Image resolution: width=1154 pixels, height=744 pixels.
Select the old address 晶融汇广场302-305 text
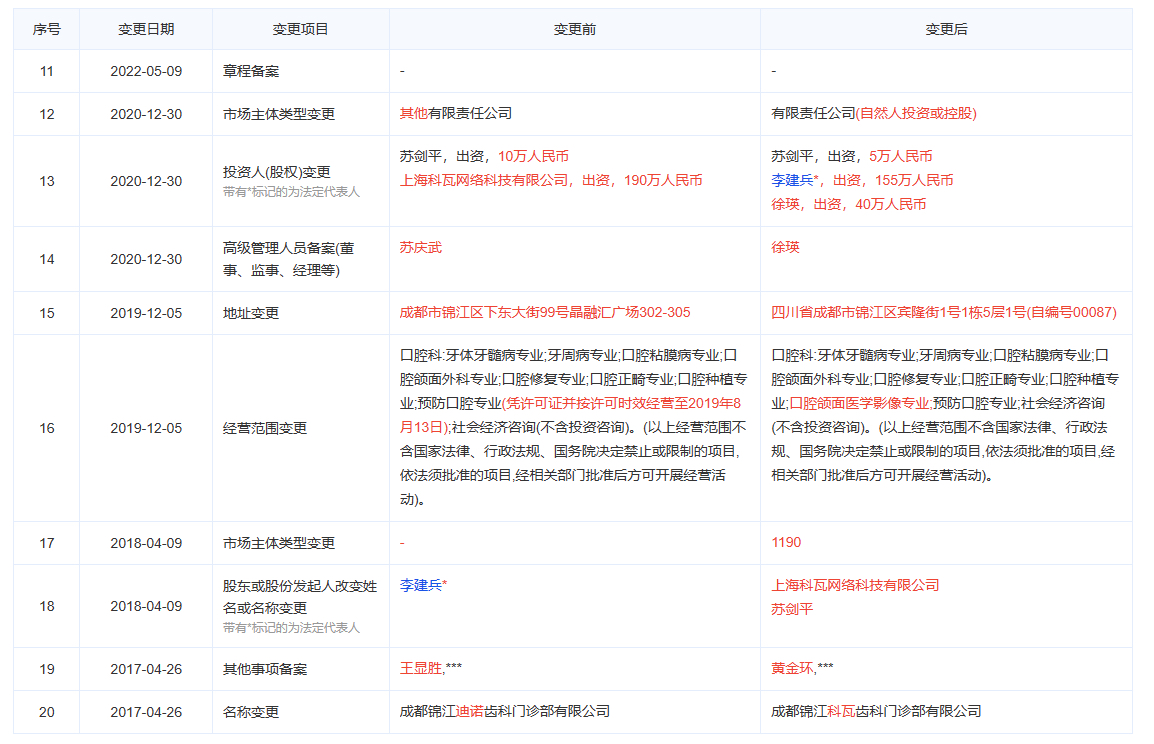coord(544,313)
